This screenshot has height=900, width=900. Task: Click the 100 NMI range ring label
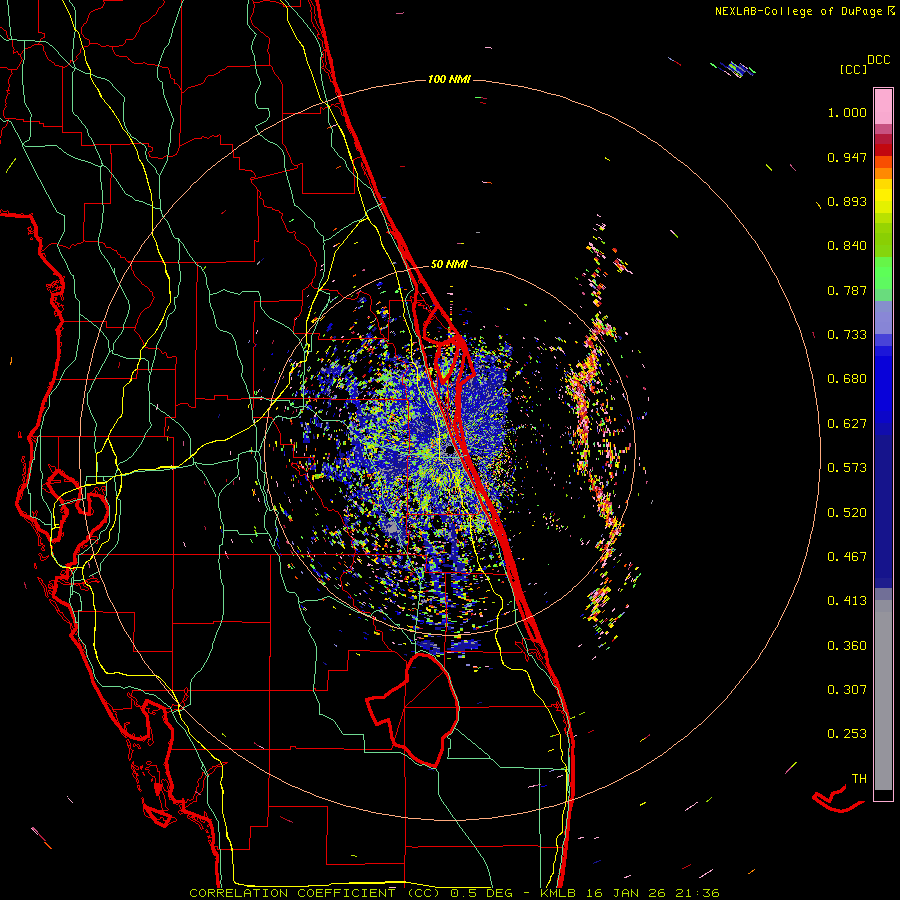pos(449,79)
